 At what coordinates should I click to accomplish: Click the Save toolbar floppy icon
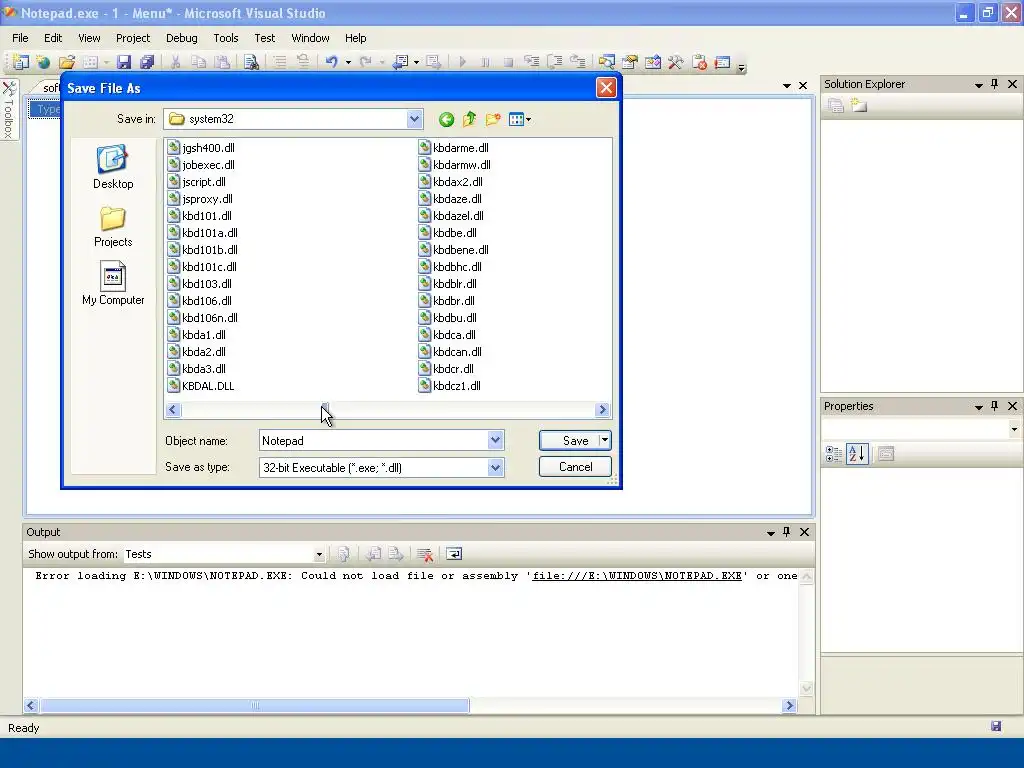pos(123,62)
